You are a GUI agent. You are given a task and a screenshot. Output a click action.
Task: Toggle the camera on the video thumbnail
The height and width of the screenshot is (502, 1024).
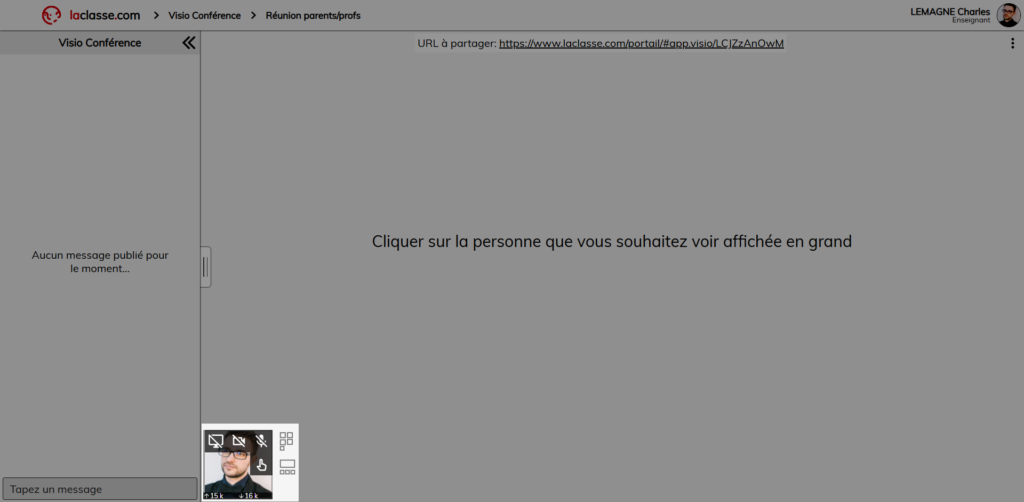(x=238, y=441)
